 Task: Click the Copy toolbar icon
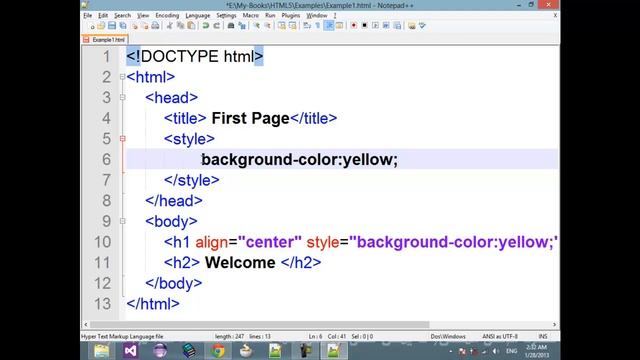(180, 26)
